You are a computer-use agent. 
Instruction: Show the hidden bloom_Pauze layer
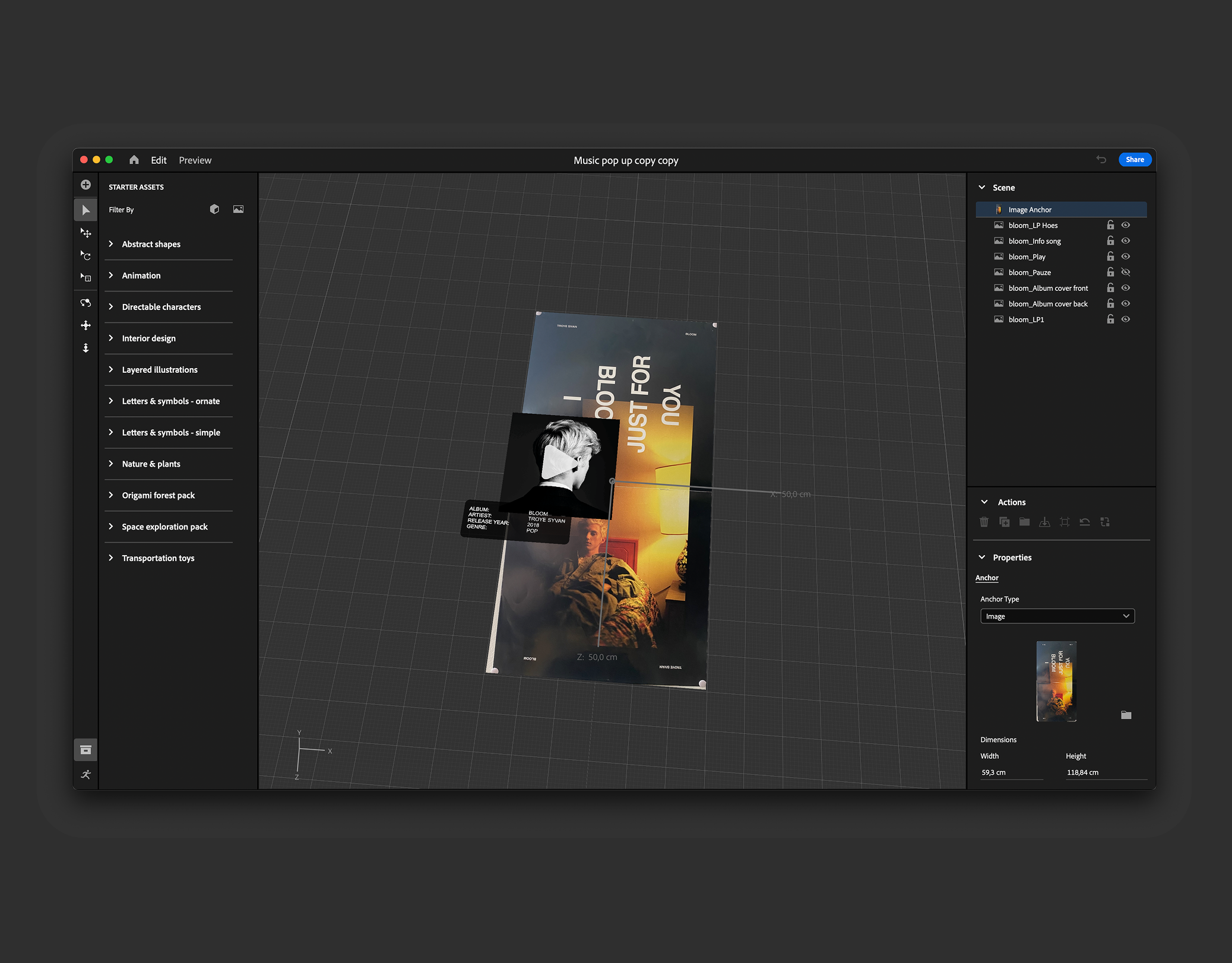point(1126,272)
